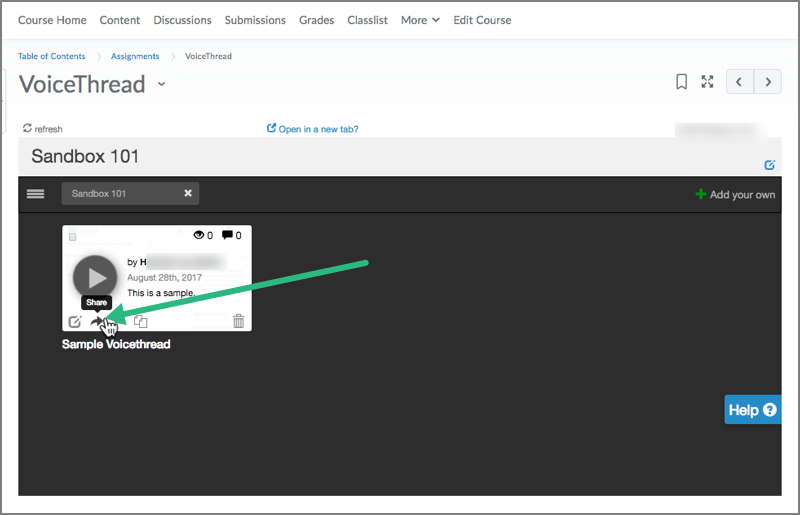Go to Table of Contents breadcrumb
This screenshot has height=515, width=800.
[52, 56]
